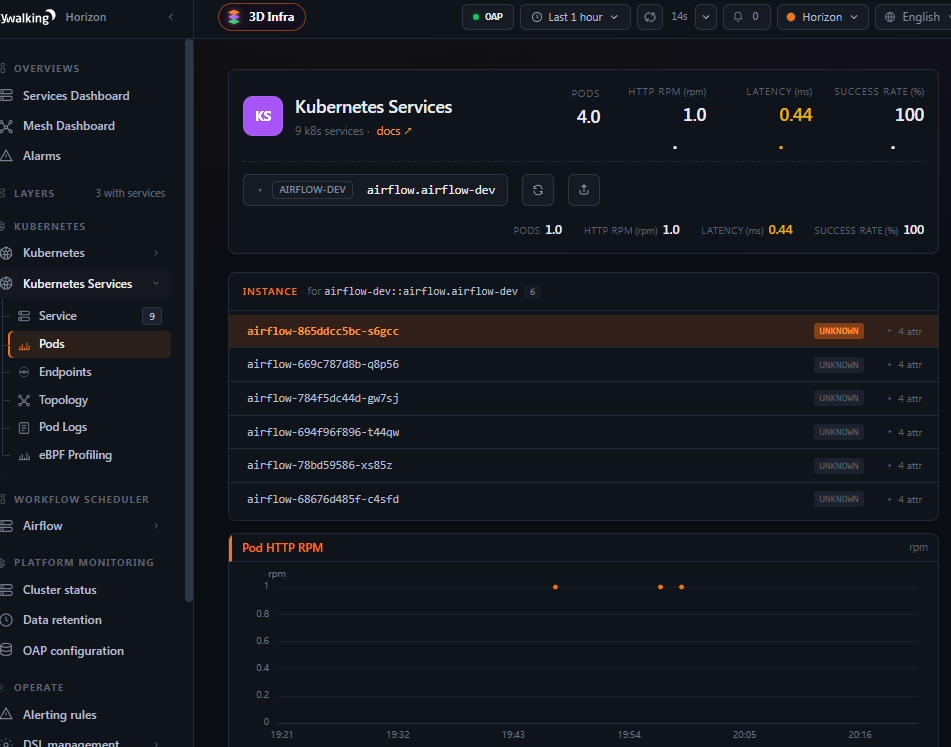The height and width of the screenshot is (747, 951).
Task: Open the alarm bell notifications
Action: [747, 17]
